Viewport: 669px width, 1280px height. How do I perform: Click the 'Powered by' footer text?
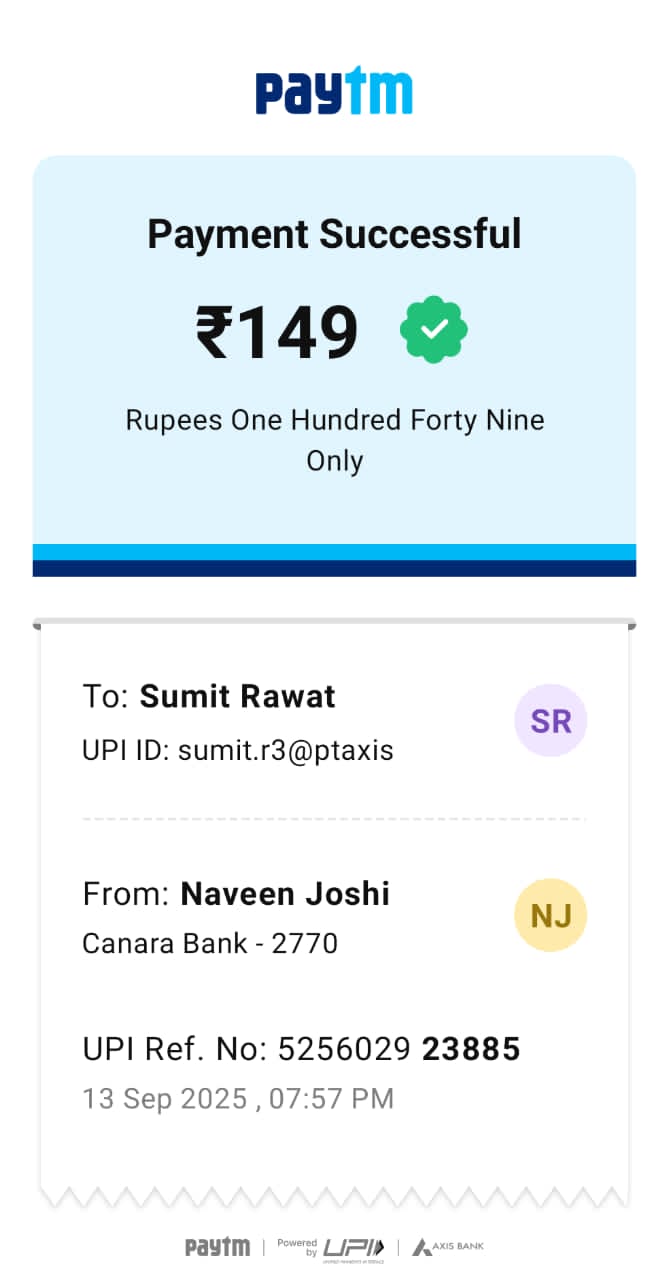(x=297, y=1246)
